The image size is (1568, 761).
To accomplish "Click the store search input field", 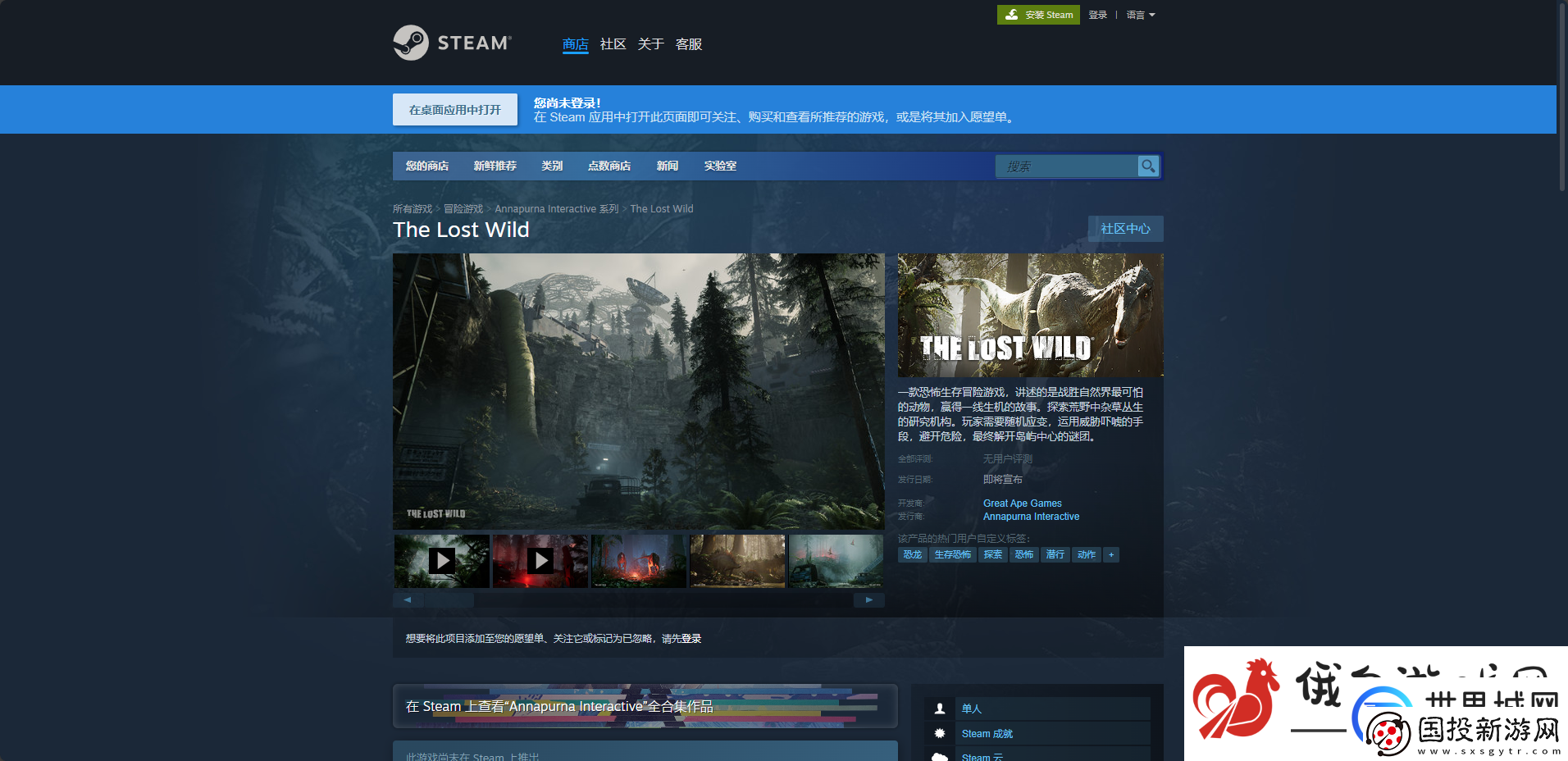I will 1067,166.
